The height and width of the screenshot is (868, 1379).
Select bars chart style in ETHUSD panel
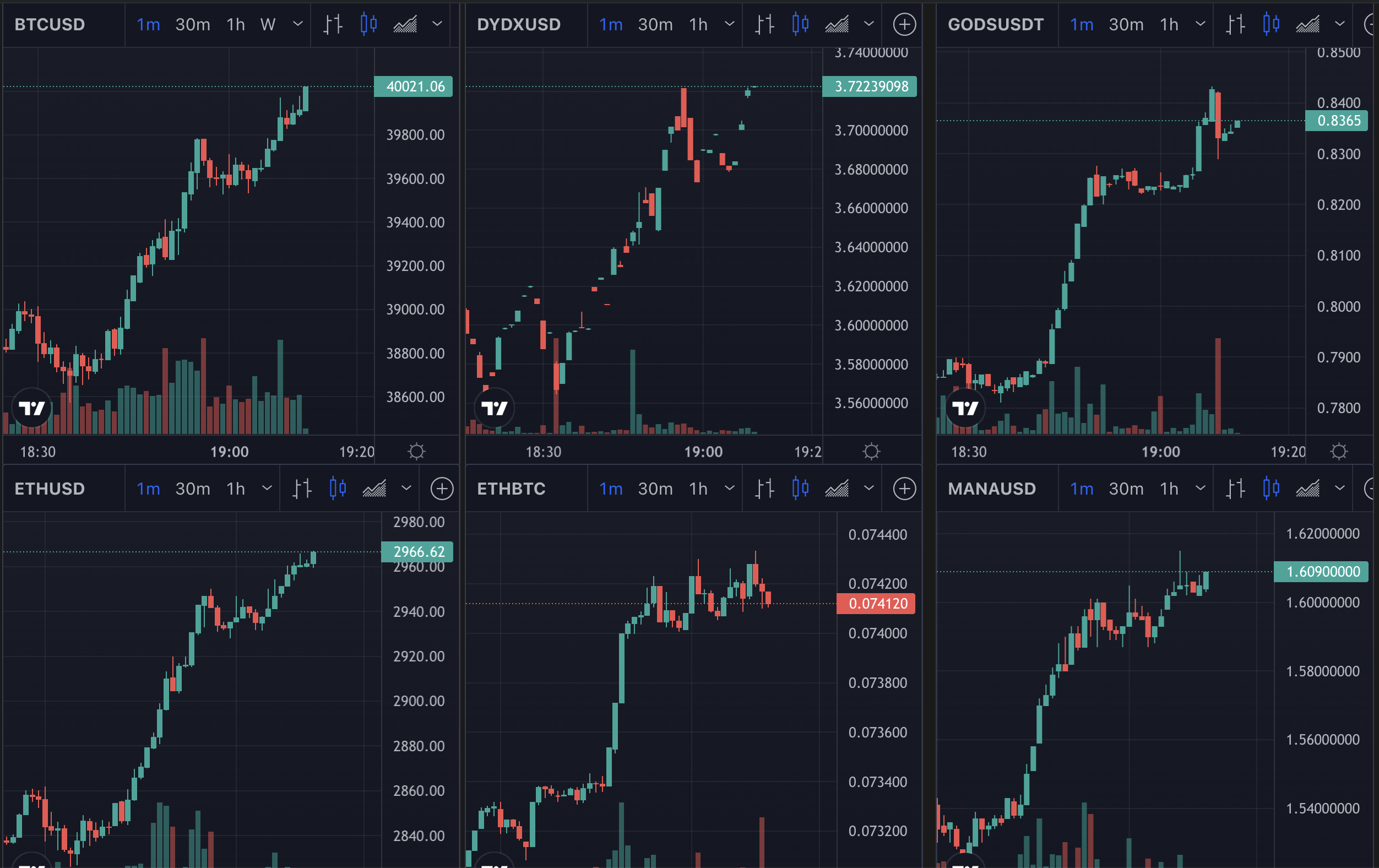[x=302, y=489]
